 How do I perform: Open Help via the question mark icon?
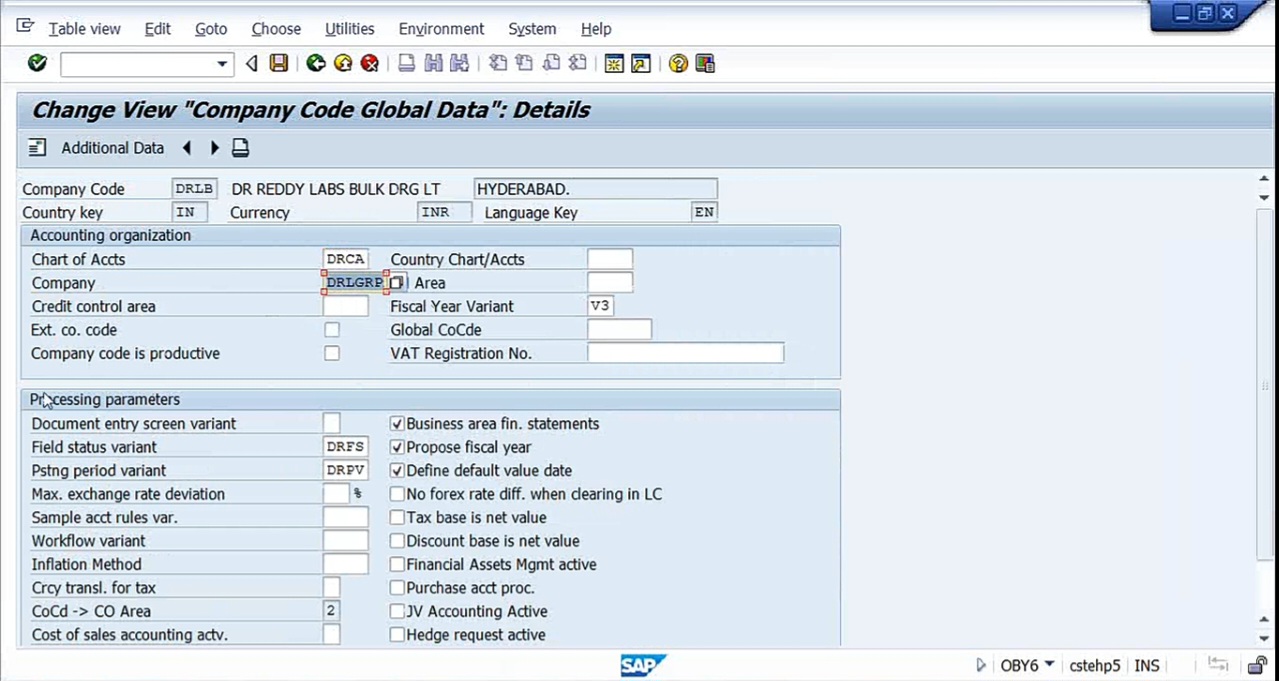coord(678,64)
